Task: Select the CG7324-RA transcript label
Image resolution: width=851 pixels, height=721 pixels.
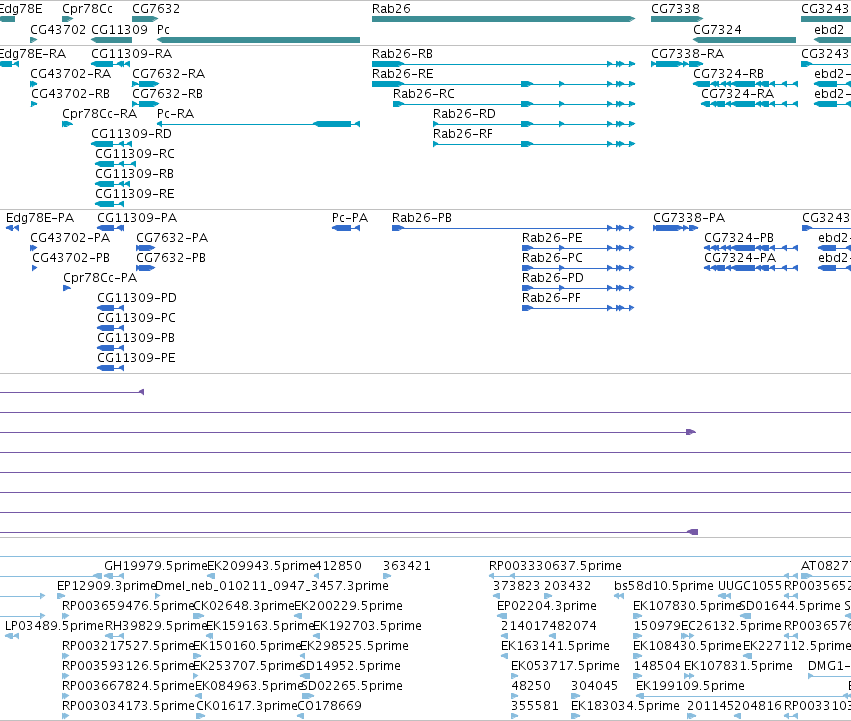Action: click(738, 94)
